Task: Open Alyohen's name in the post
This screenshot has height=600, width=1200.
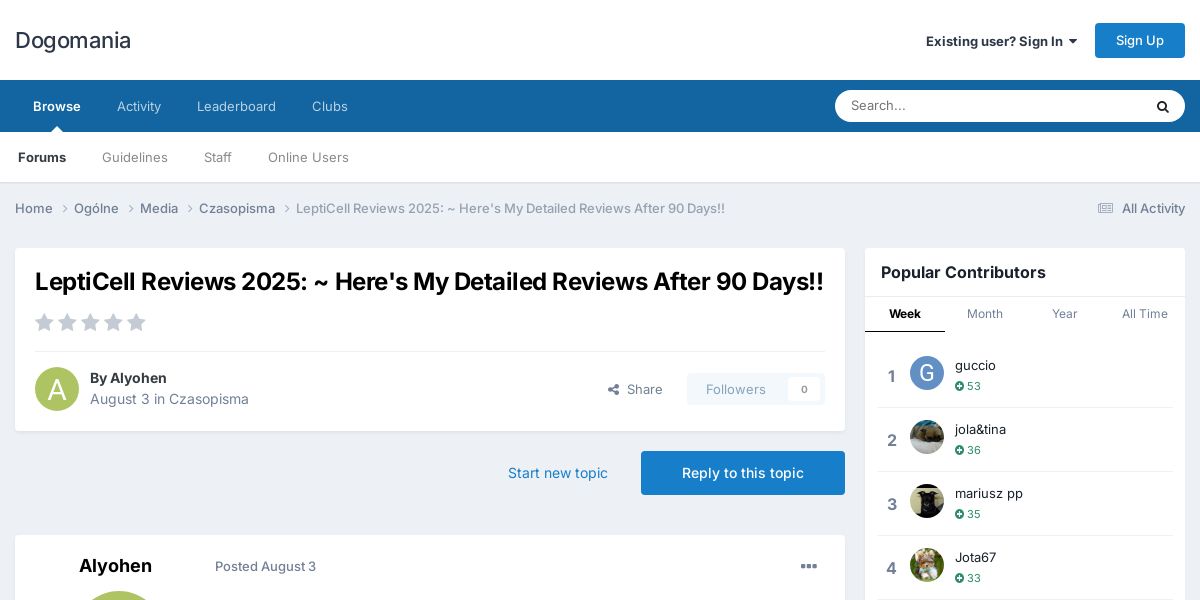Action: 115,566
